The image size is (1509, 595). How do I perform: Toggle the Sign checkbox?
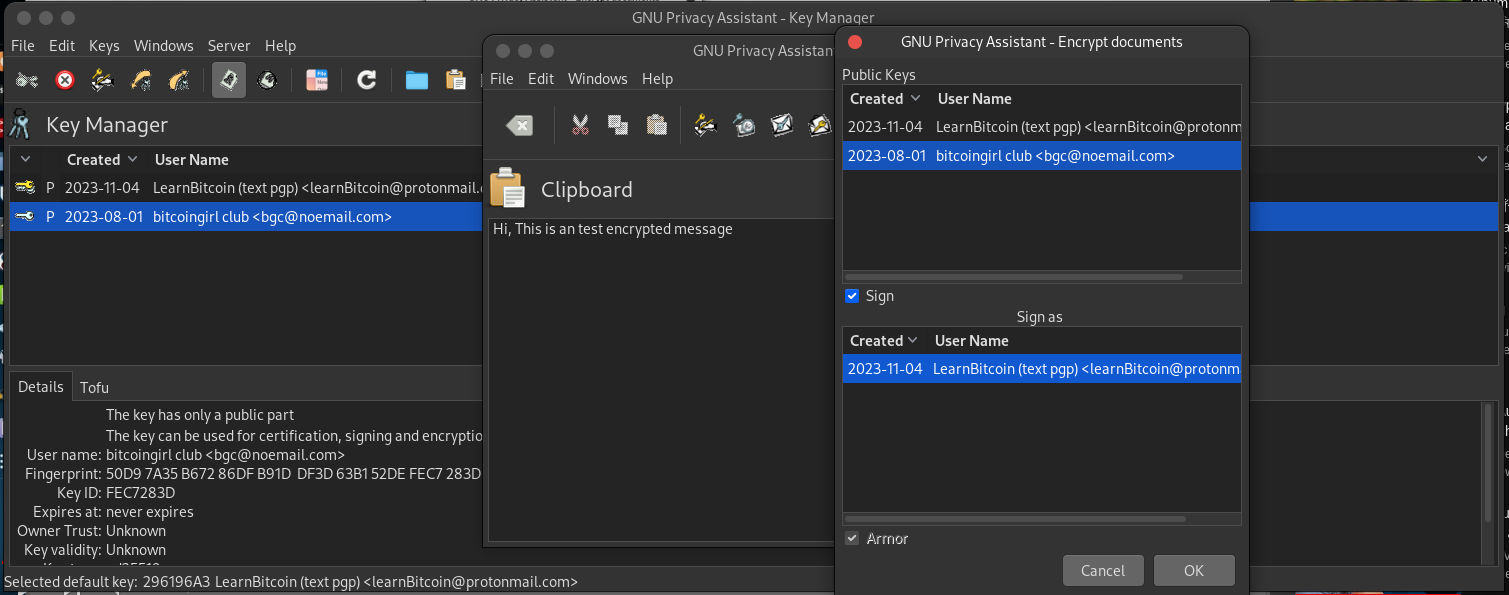point(852,296)
